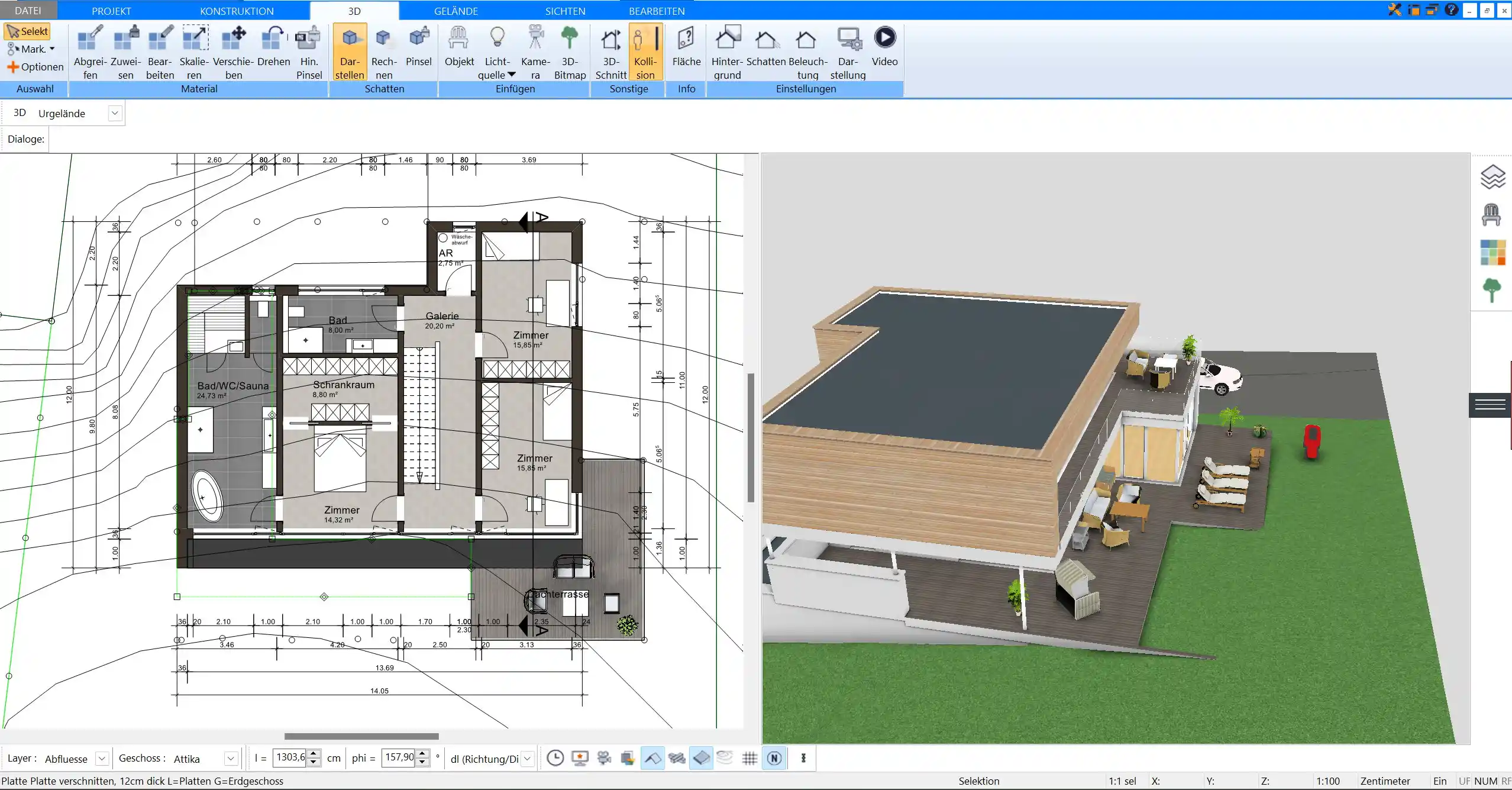
Task: Open the 3D-Schnitt tool
Action: (611, 52)
